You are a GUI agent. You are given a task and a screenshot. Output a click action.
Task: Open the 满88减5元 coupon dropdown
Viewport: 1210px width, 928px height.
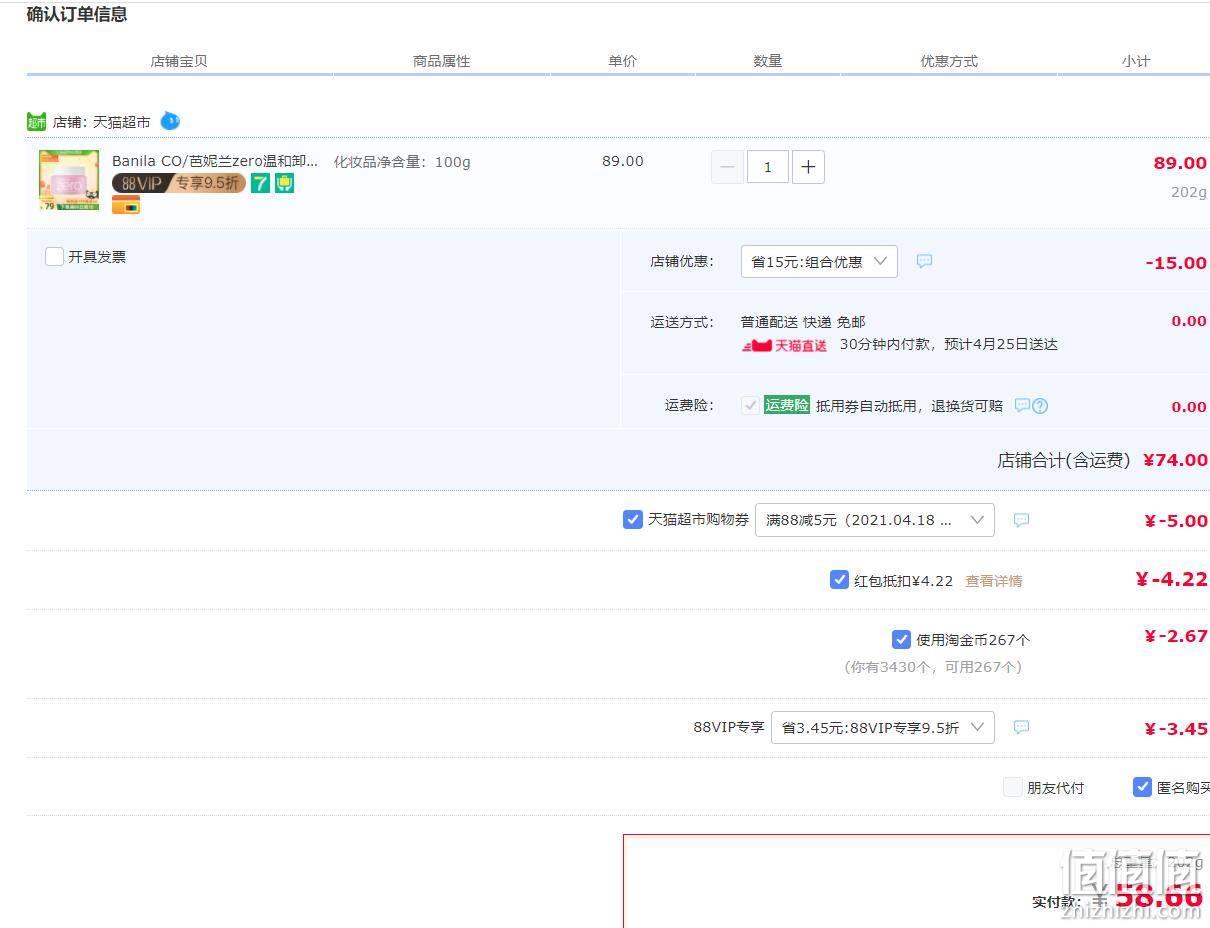click(875, 520)
